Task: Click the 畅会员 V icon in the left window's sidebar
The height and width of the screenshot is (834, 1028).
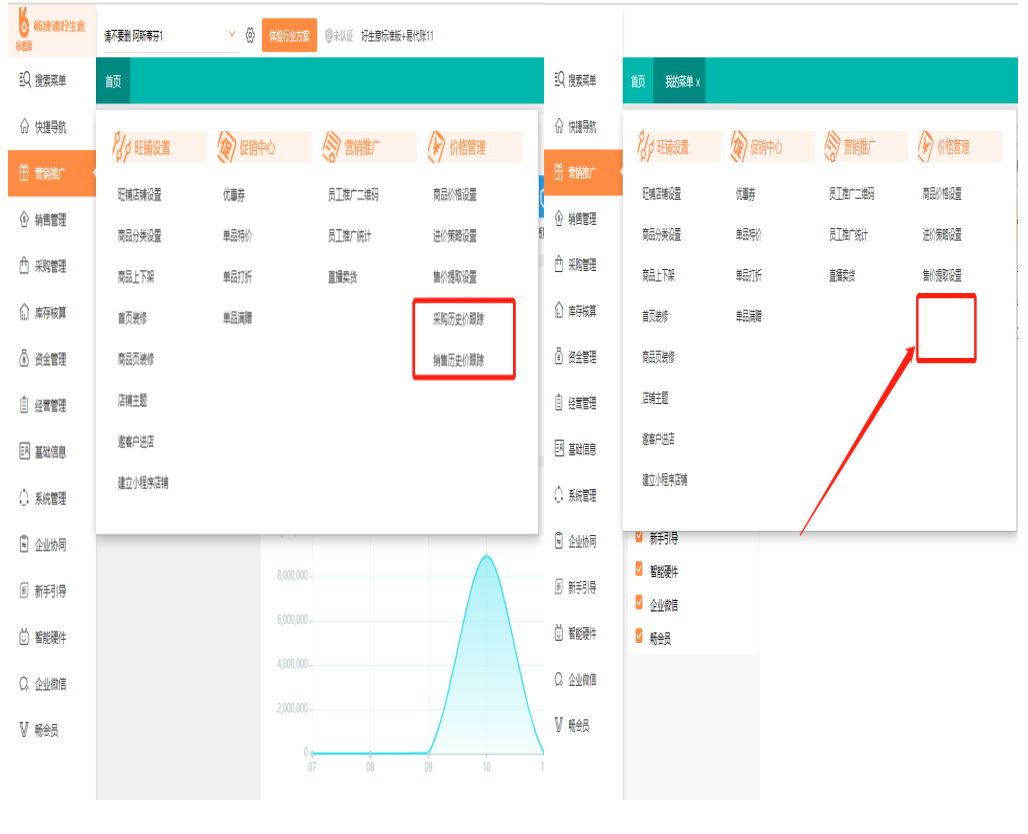Action: pyautogui.click(x=25, y=730)
